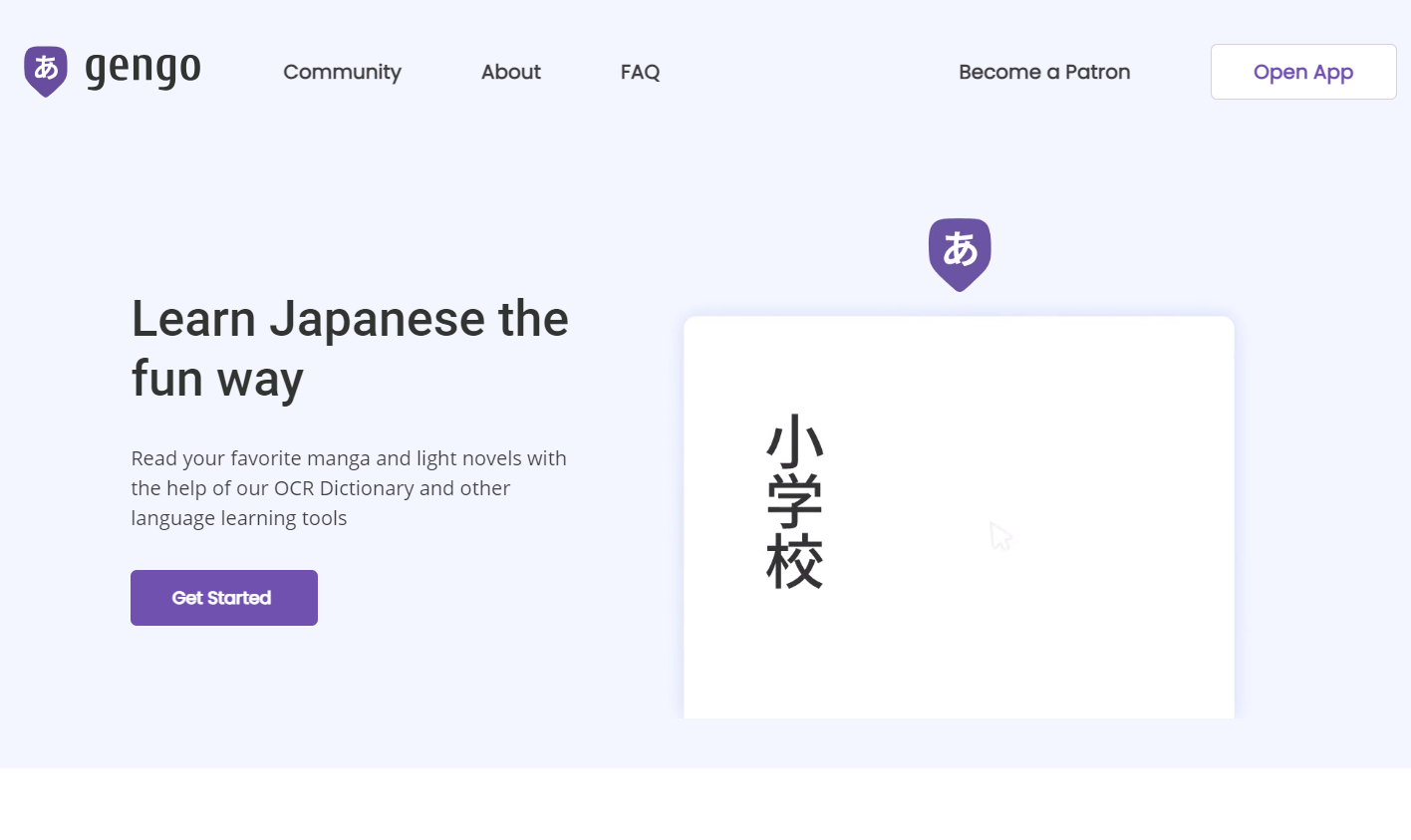
Task: Click the 小学校 kanji text in demo card
Action: pos(795,502)
